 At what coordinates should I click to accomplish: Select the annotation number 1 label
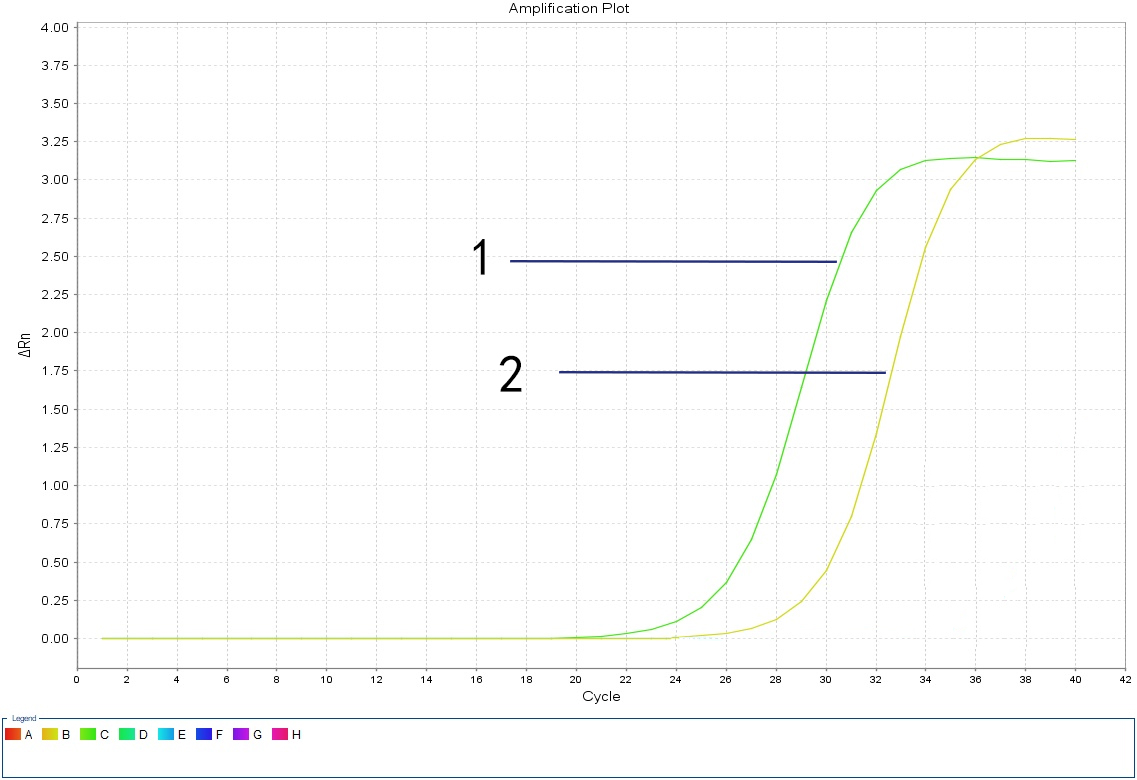(x=481, y=258)
